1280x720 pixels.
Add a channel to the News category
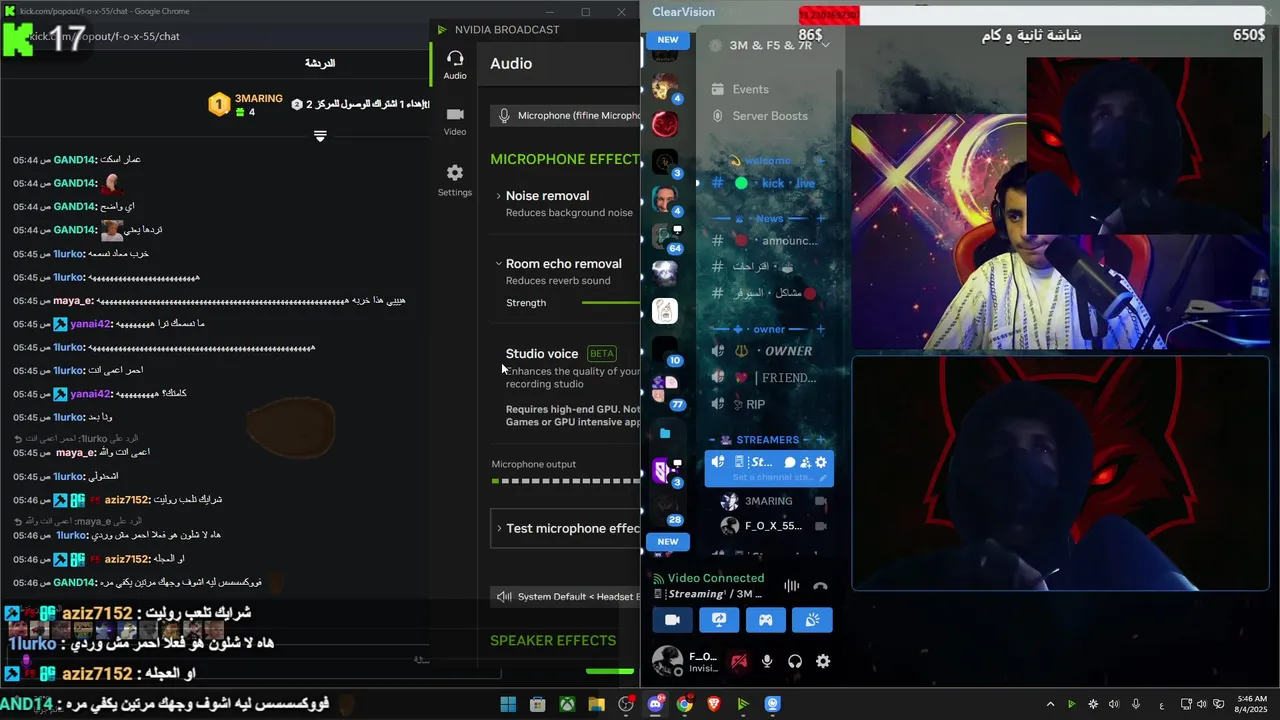821,218
